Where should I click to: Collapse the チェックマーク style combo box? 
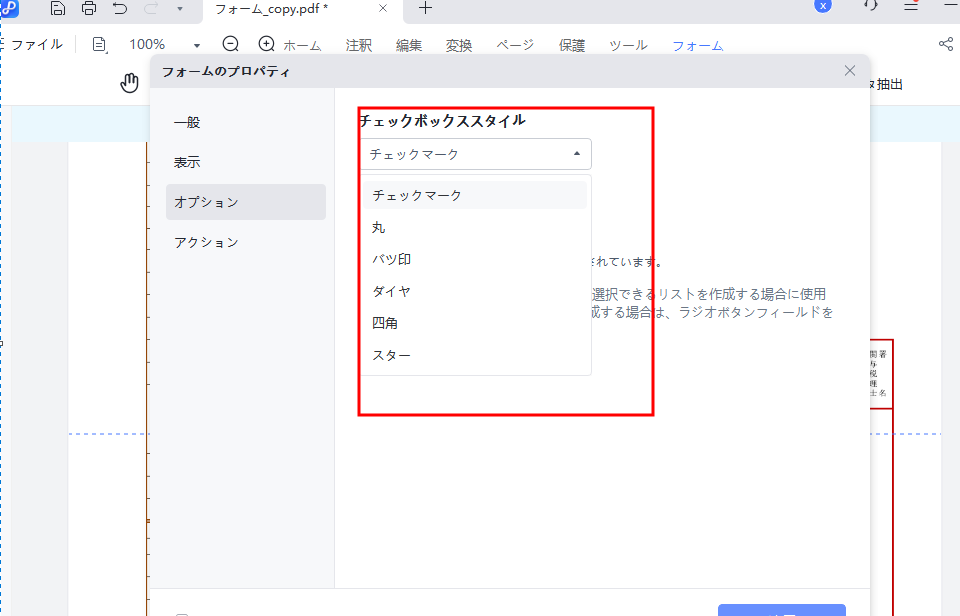[x=475, y=154]
